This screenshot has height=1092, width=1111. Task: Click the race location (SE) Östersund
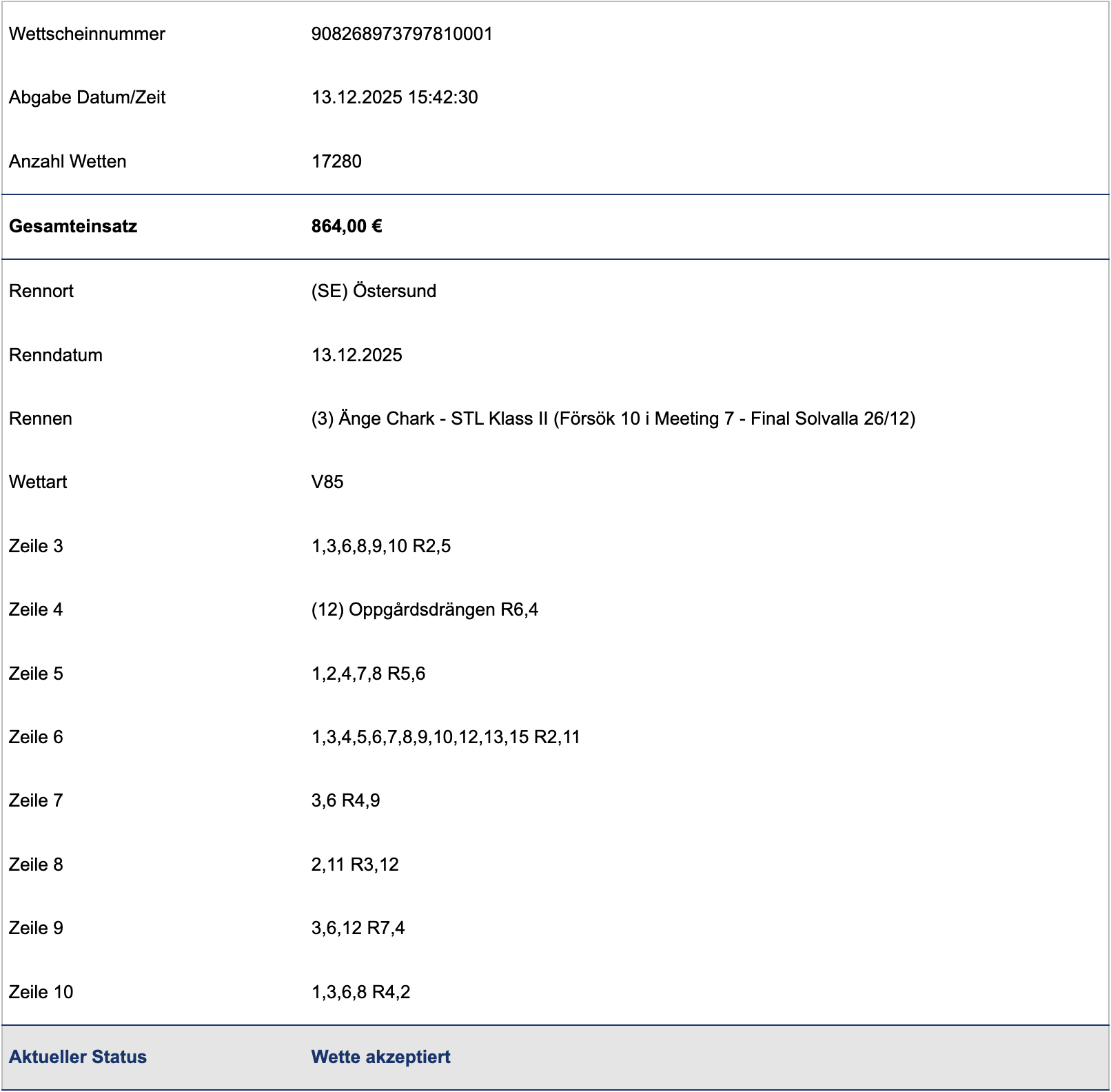point(374,291)
